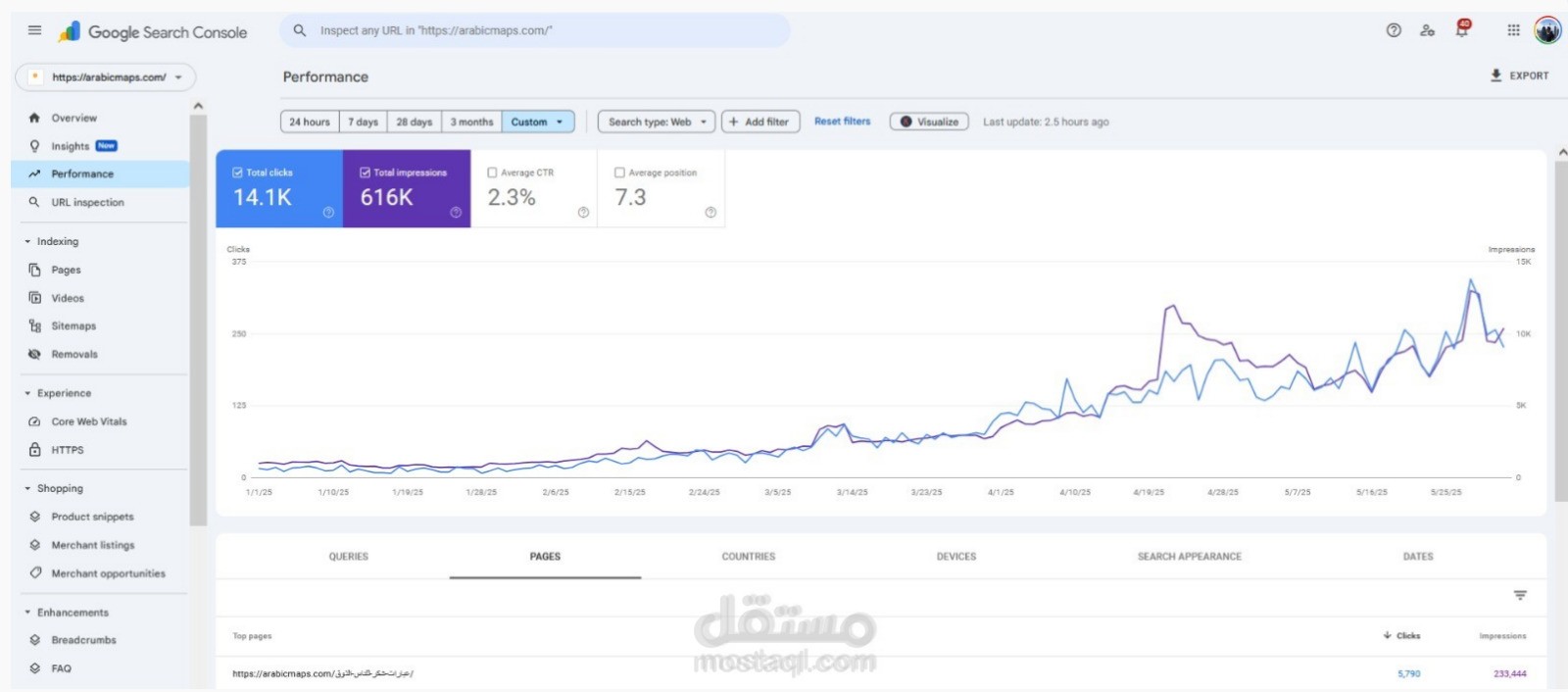Collapse the Indexing sidebar section

pyautogui.click(x=27, y=241)
